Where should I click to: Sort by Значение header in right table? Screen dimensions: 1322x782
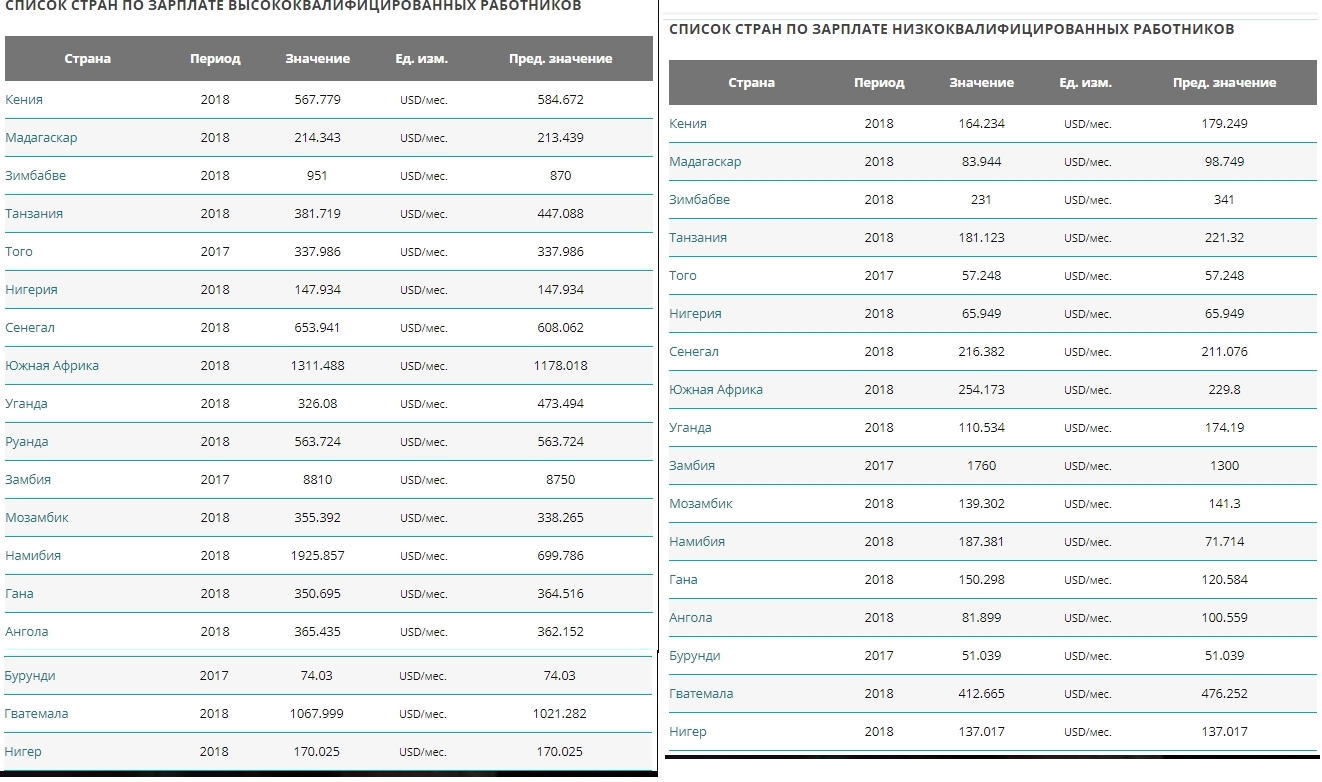click(981, 83)
